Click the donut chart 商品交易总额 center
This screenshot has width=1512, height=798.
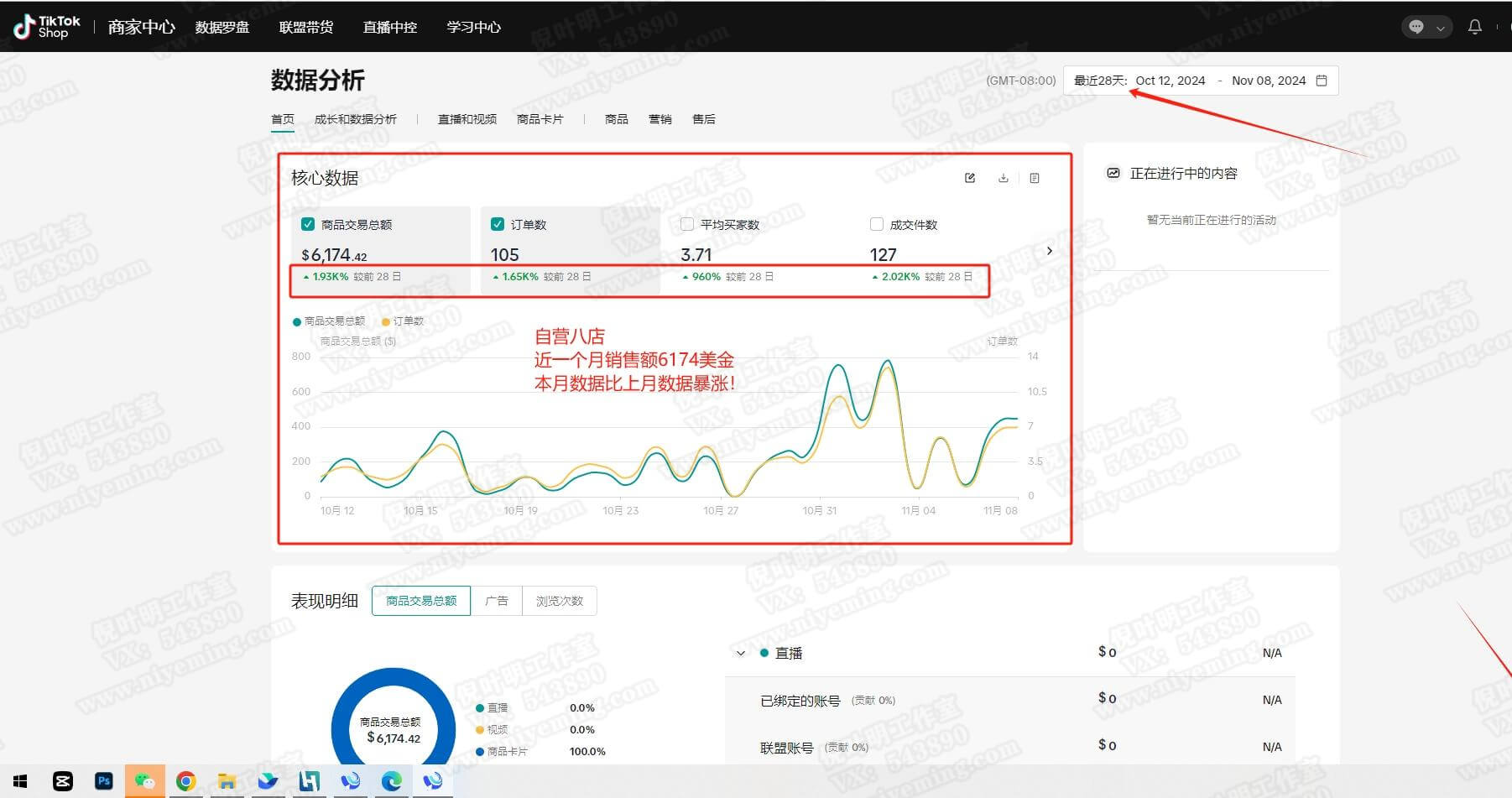[x=393, y=730]
